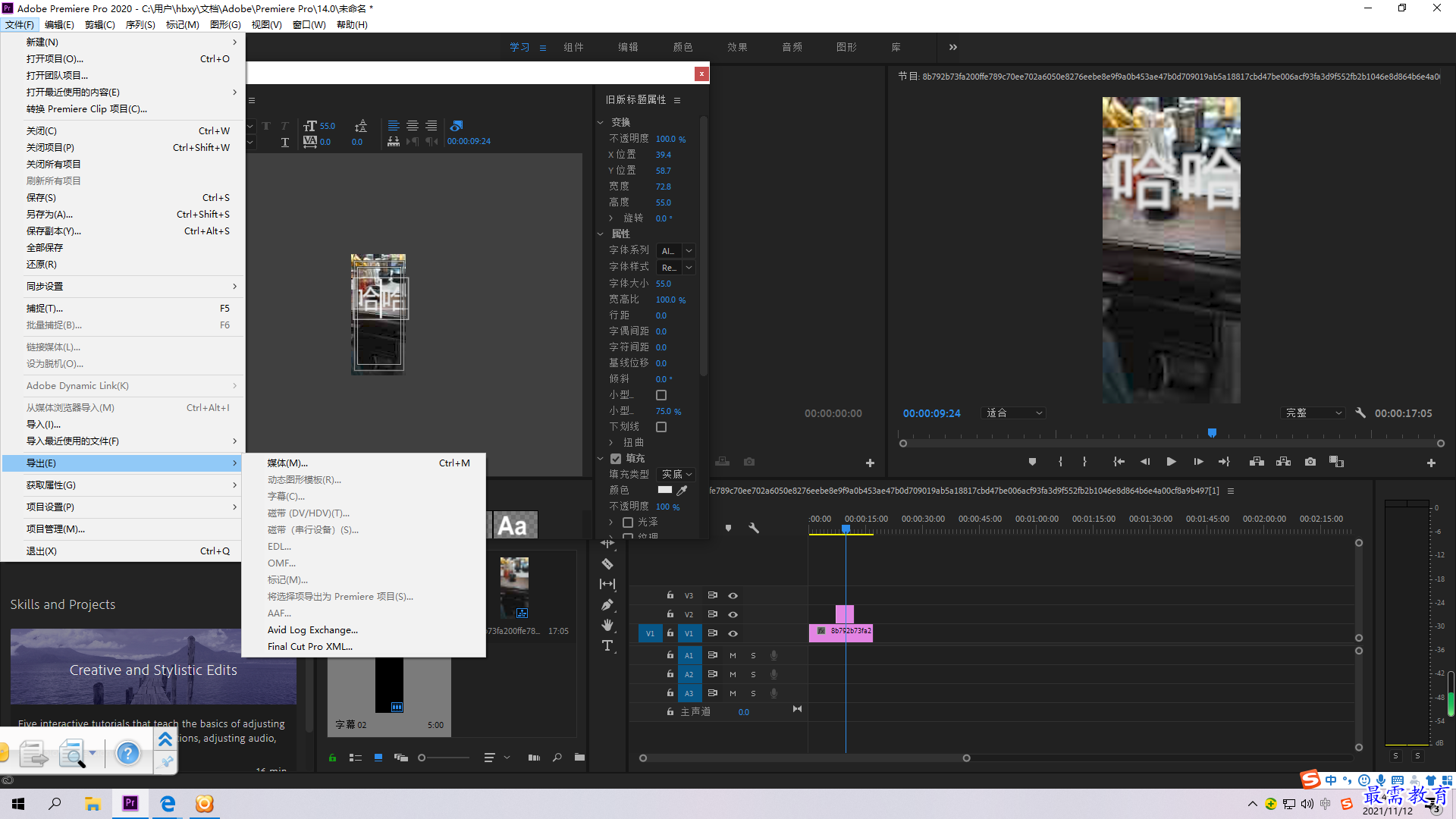The image size is (1456, 819).
Task: Click the Extract button in Program Monitor
Action: [x=1283, y=462]
